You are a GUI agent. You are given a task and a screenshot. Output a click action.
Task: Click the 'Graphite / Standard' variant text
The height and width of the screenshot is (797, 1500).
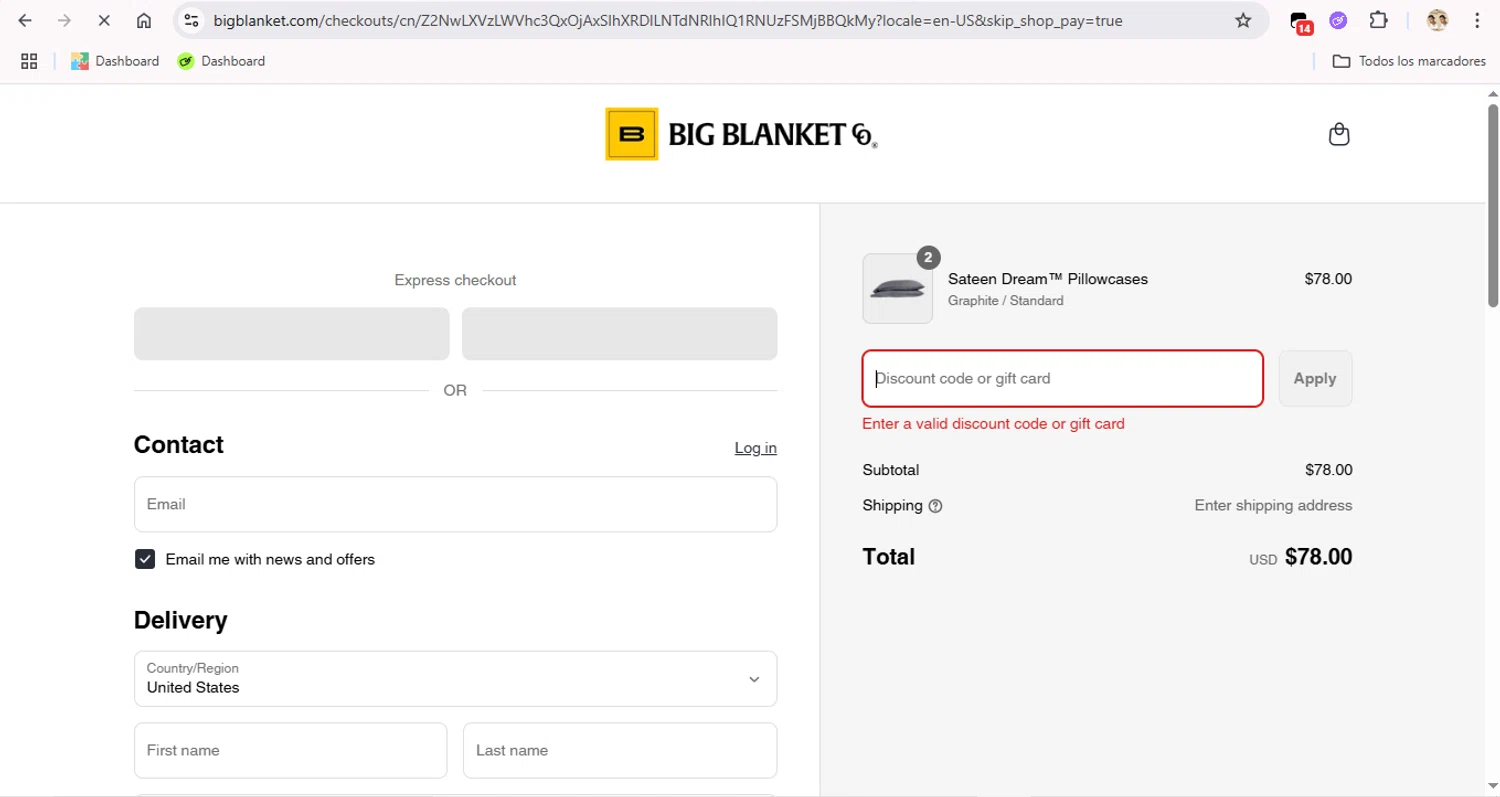(x=1006, y=301)
